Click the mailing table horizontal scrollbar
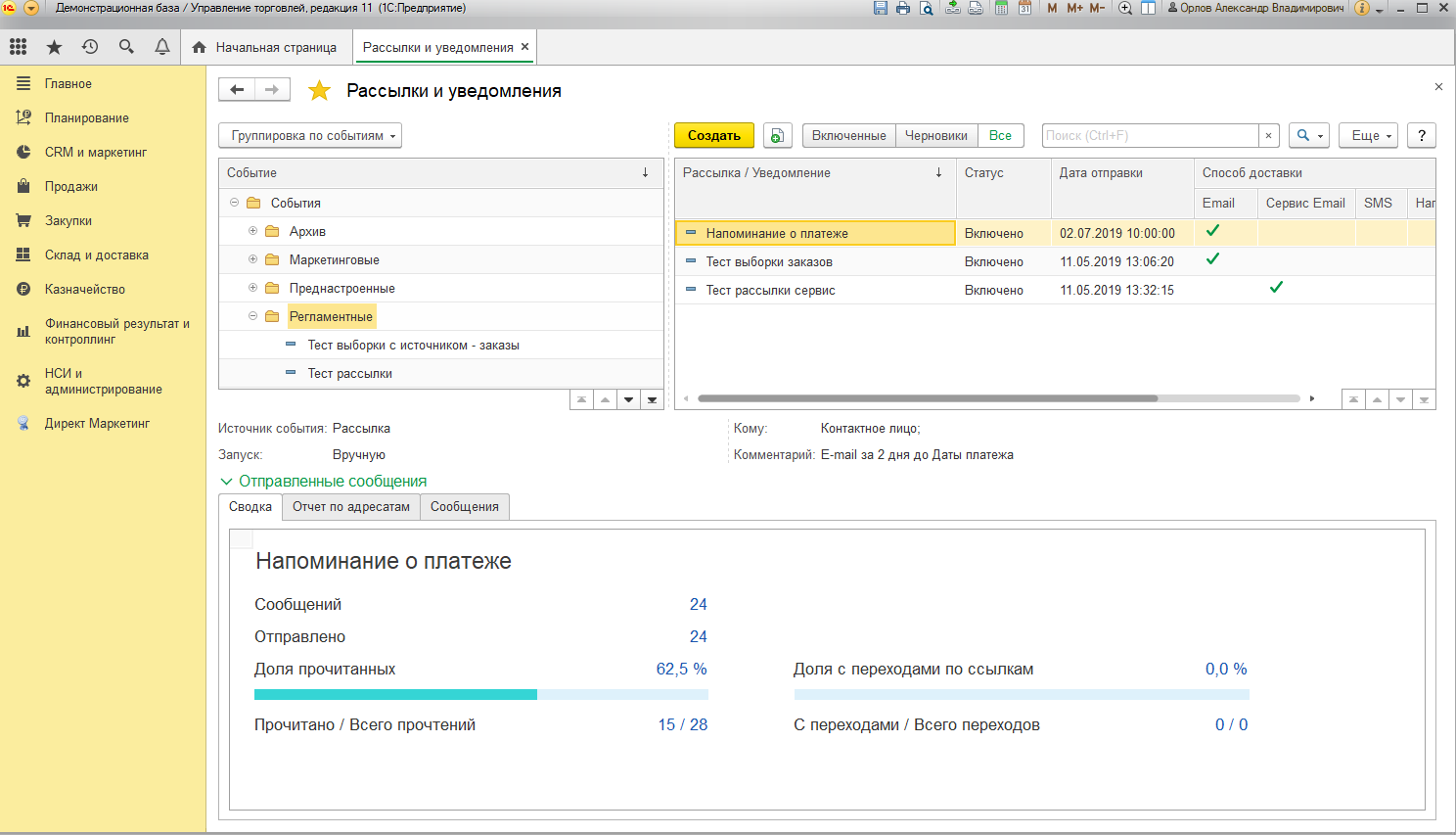 928,398
